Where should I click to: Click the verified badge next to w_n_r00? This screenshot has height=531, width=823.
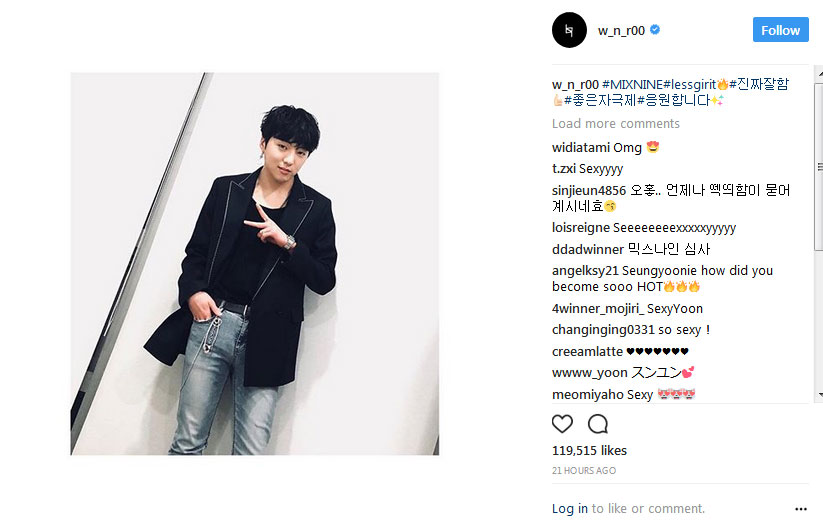pos(655,30)
